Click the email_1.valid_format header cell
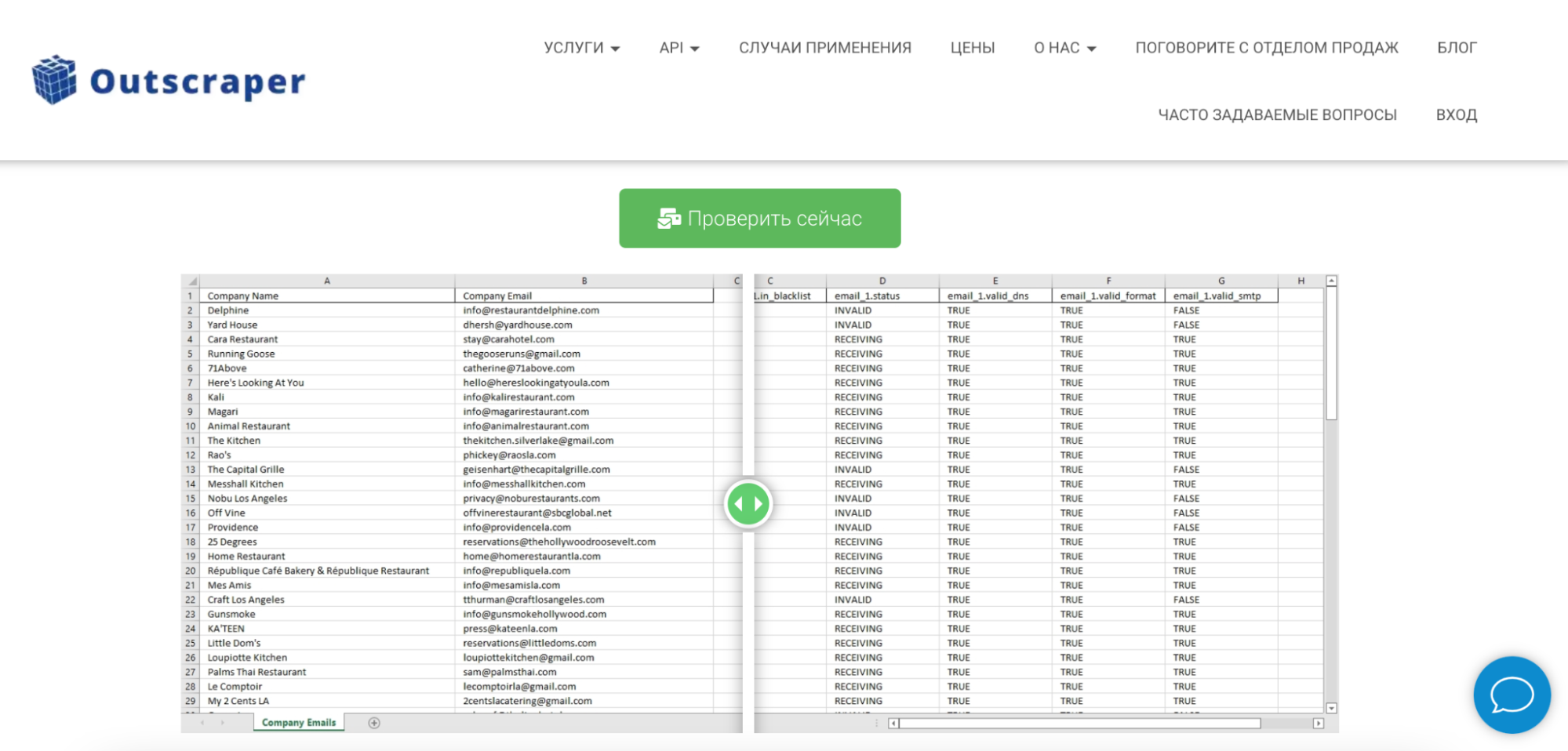This screenshot has height=751, width=1568. (x=1108, y=296)
